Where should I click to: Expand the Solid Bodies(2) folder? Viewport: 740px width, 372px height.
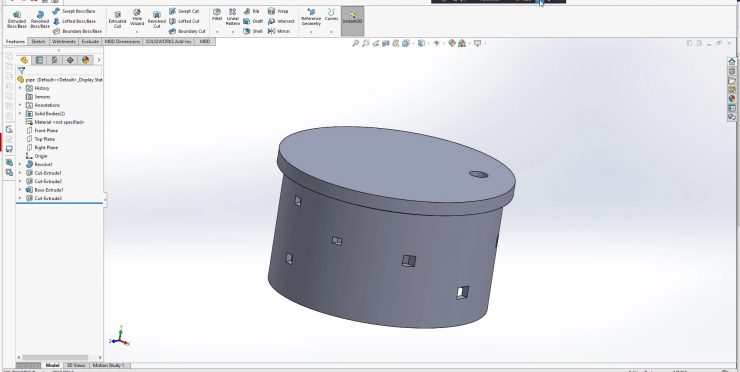[20, 114]
